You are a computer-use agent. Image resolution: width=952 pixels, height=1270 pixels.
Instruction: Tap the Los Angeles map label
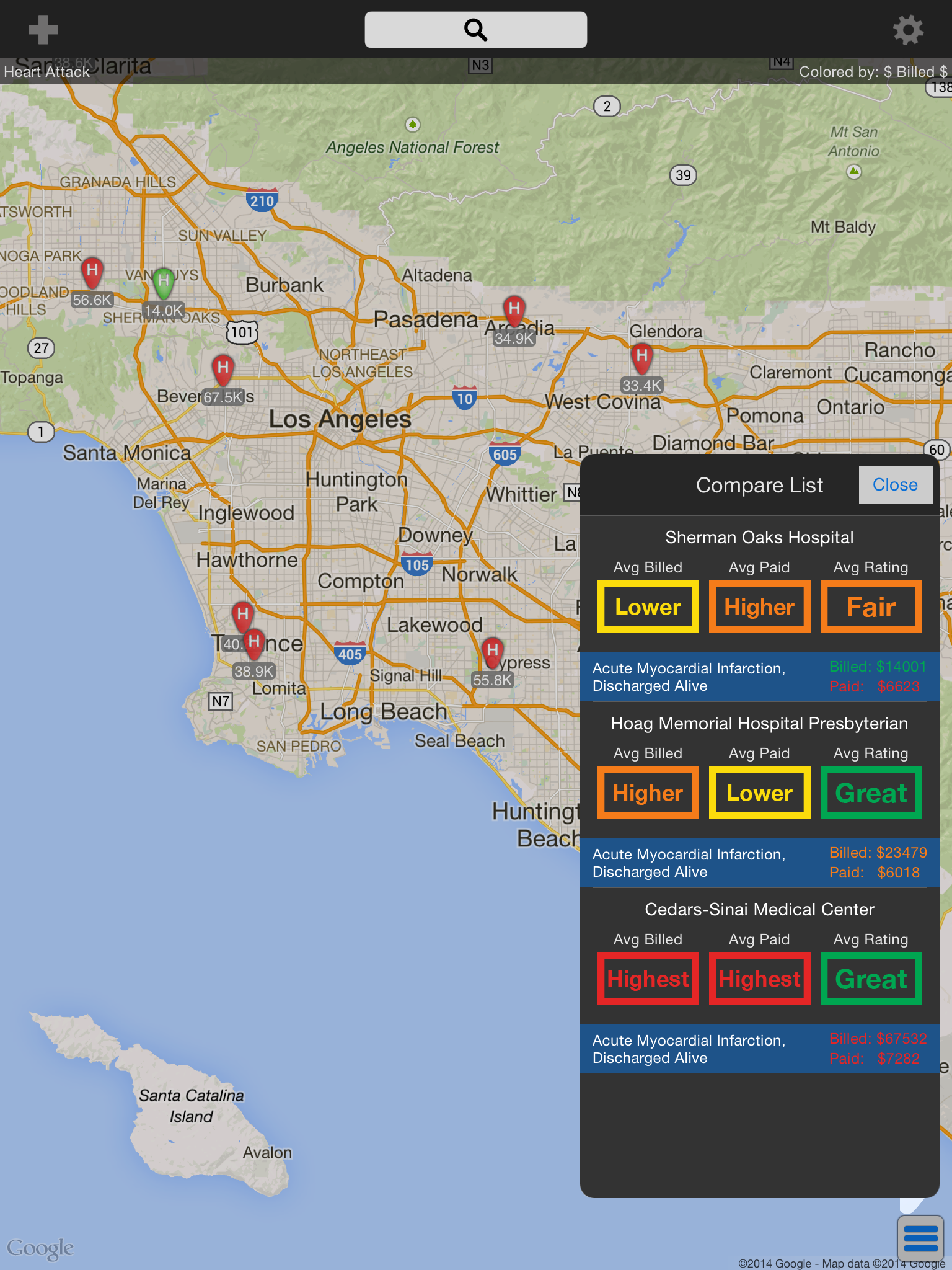pos(340,420)
